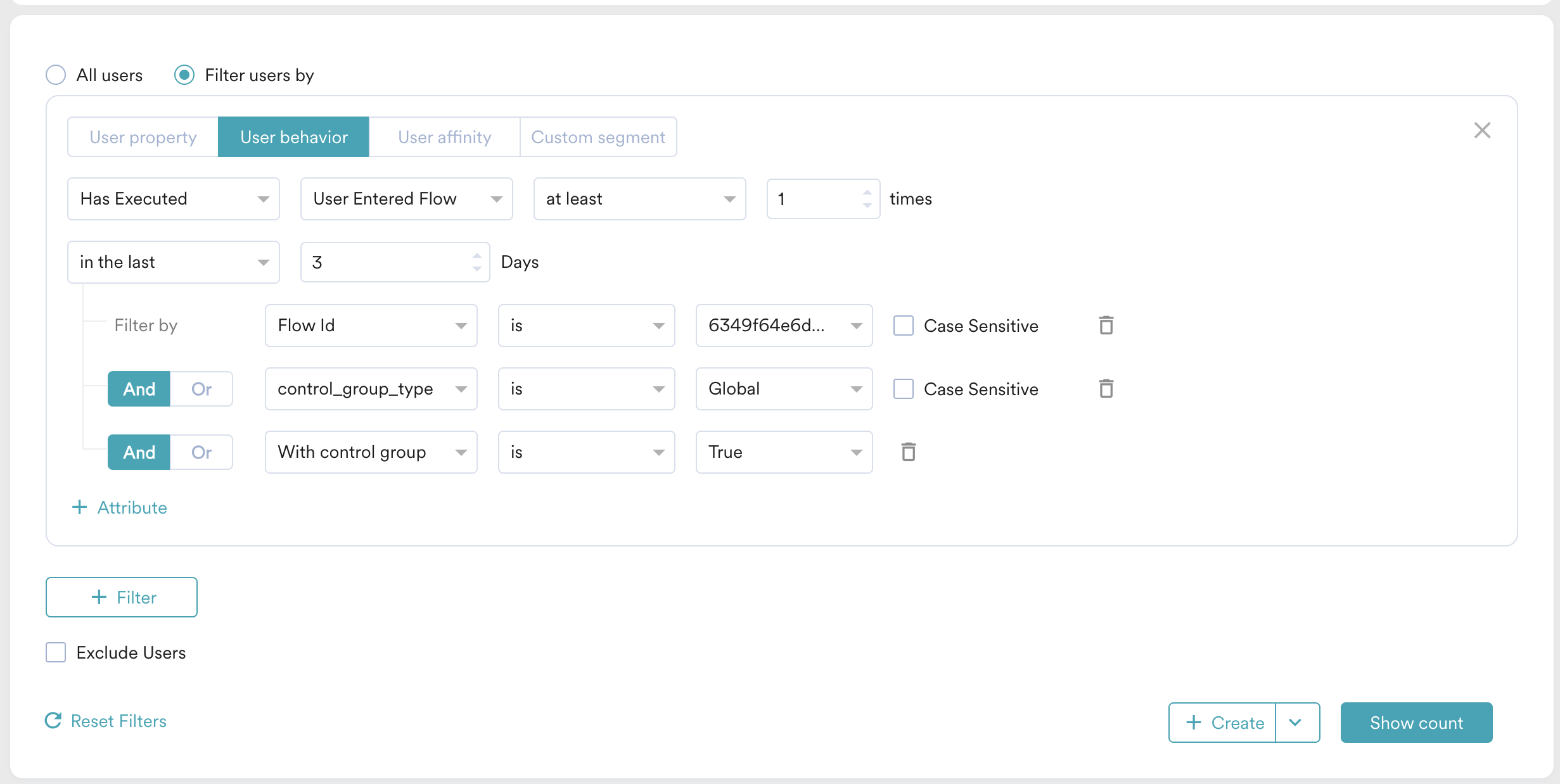Open the Create button dropdown arrow

coord(1296,723)
